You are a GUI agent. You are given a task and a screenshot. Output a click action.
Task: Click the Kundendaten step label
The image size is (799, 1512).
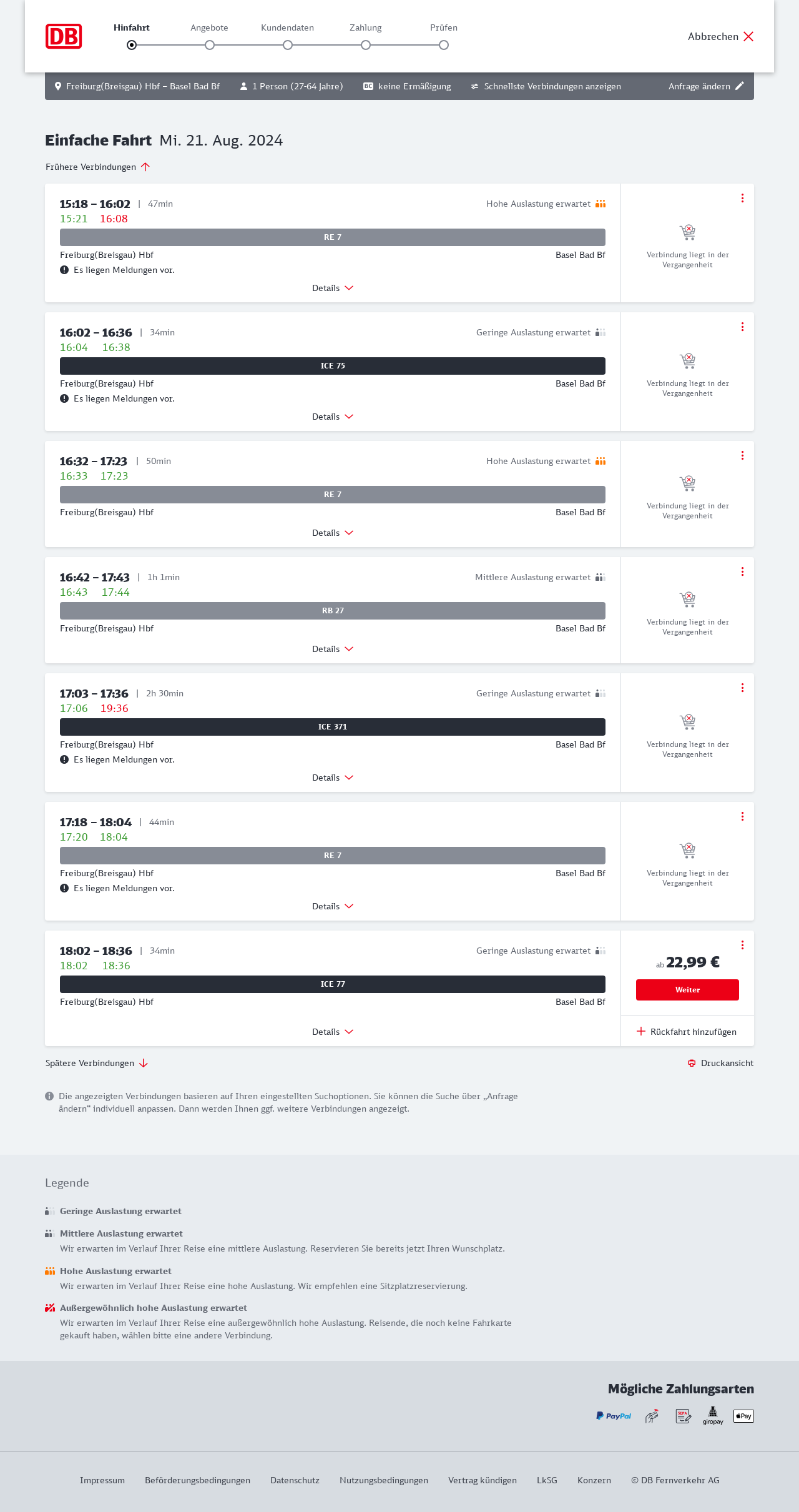(287, 27)
